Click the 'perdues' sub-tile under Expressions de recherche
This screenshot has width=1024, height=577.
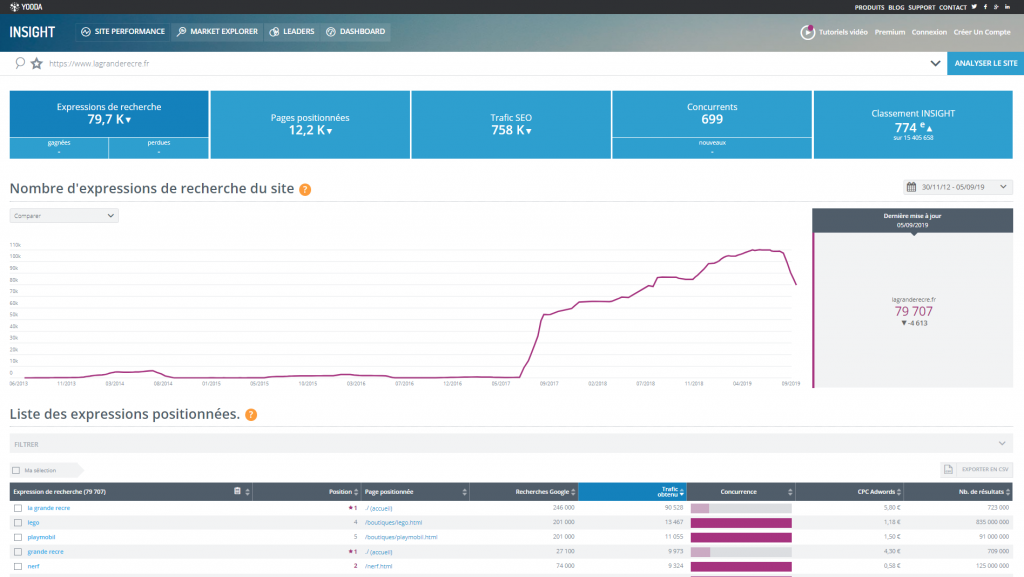point(159,148)
